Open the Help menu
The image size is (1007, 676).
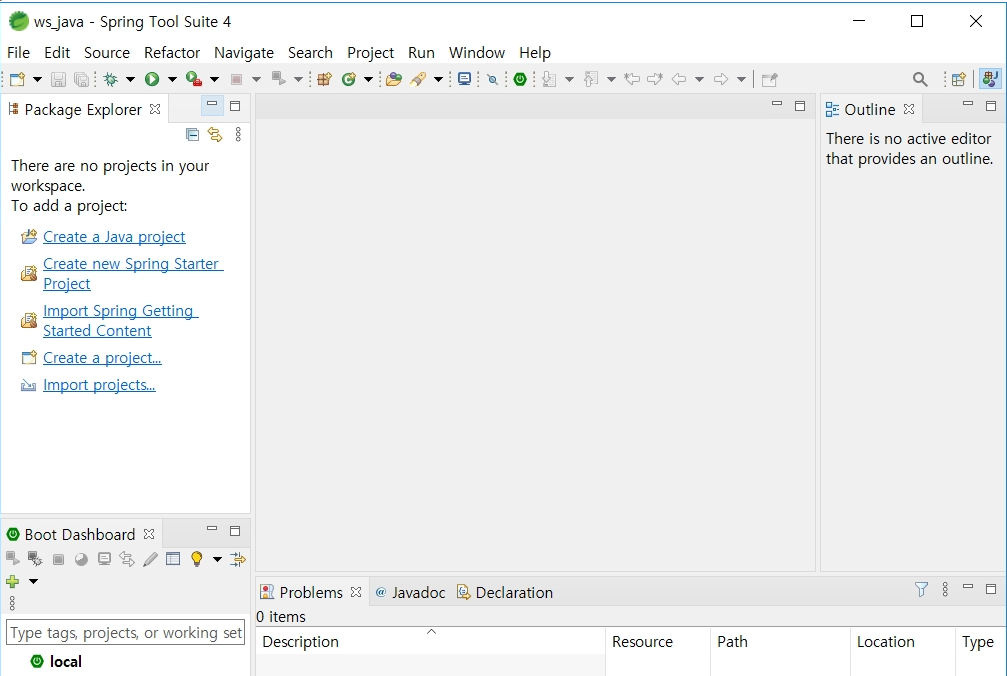[534, 53]
